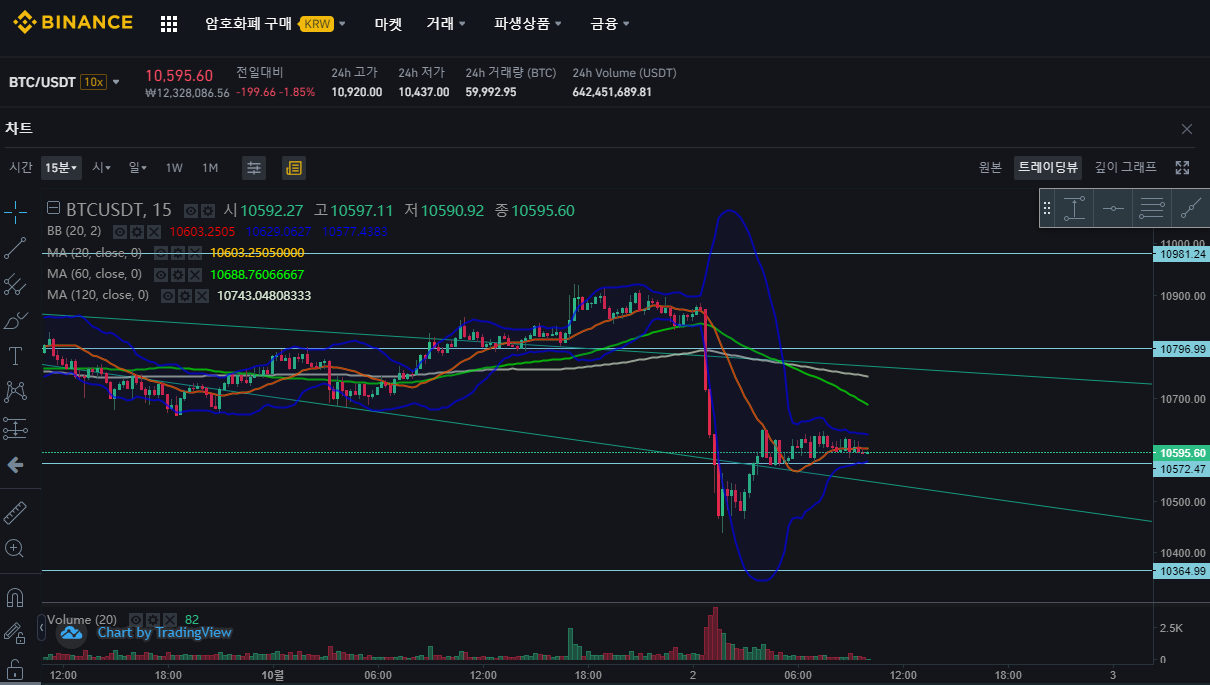
Task: Click the Binance logo
Action: coord(73,22)
